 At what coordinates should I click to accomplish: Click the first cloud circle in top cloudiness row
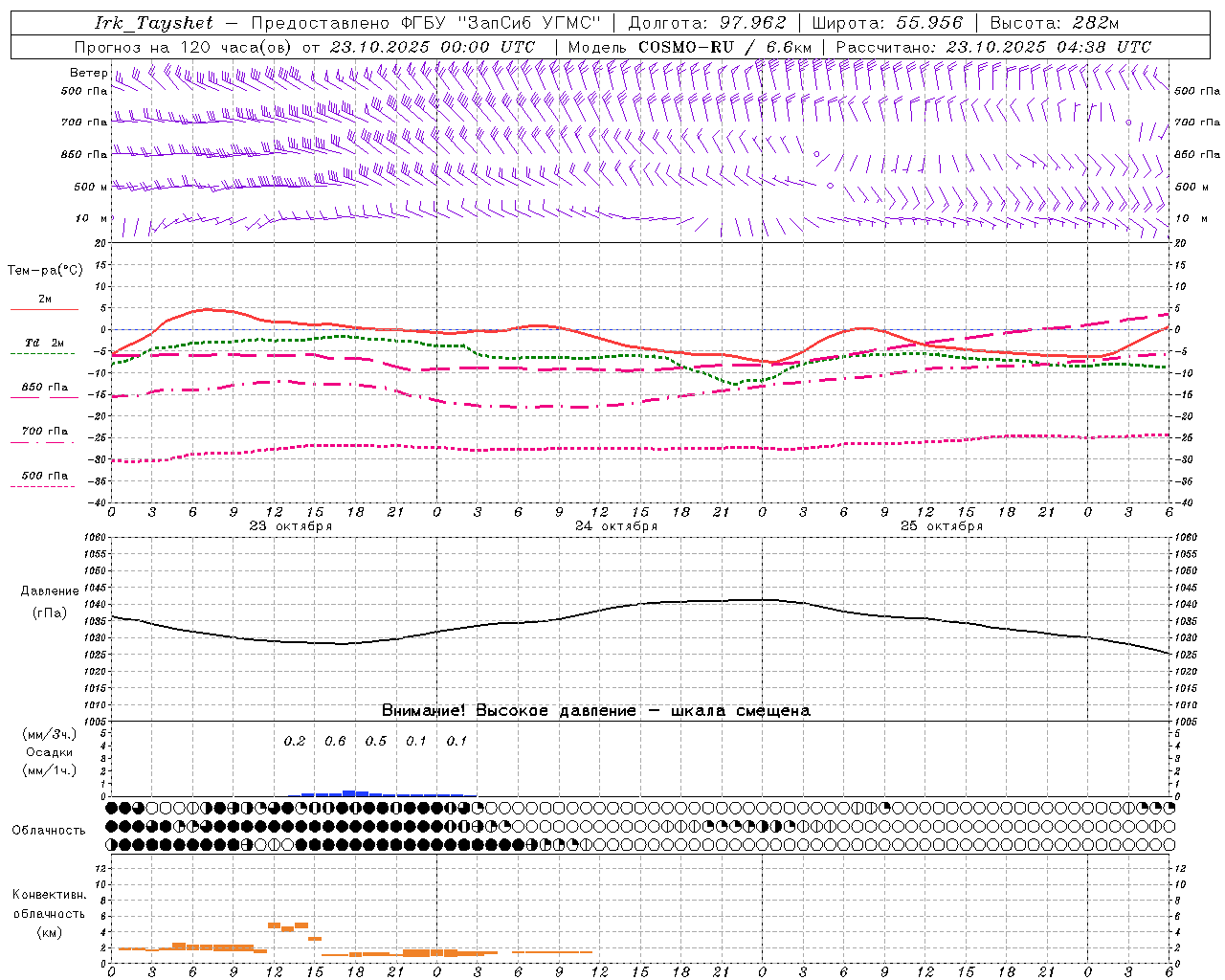[112, 808]
